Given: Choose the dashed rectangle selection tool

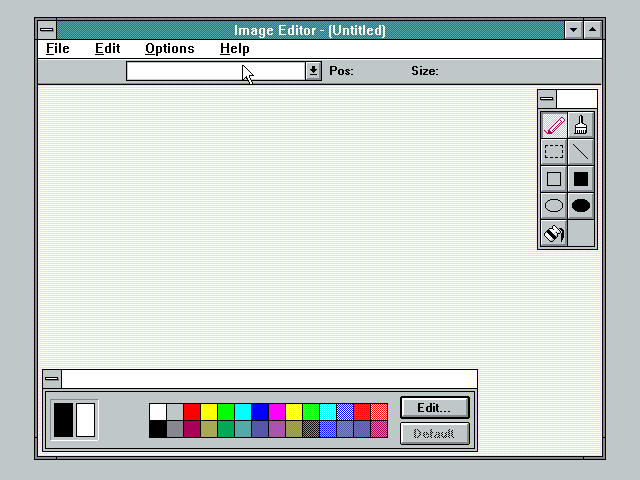Looking at the screenshot, I should click(x=554, y=152).
